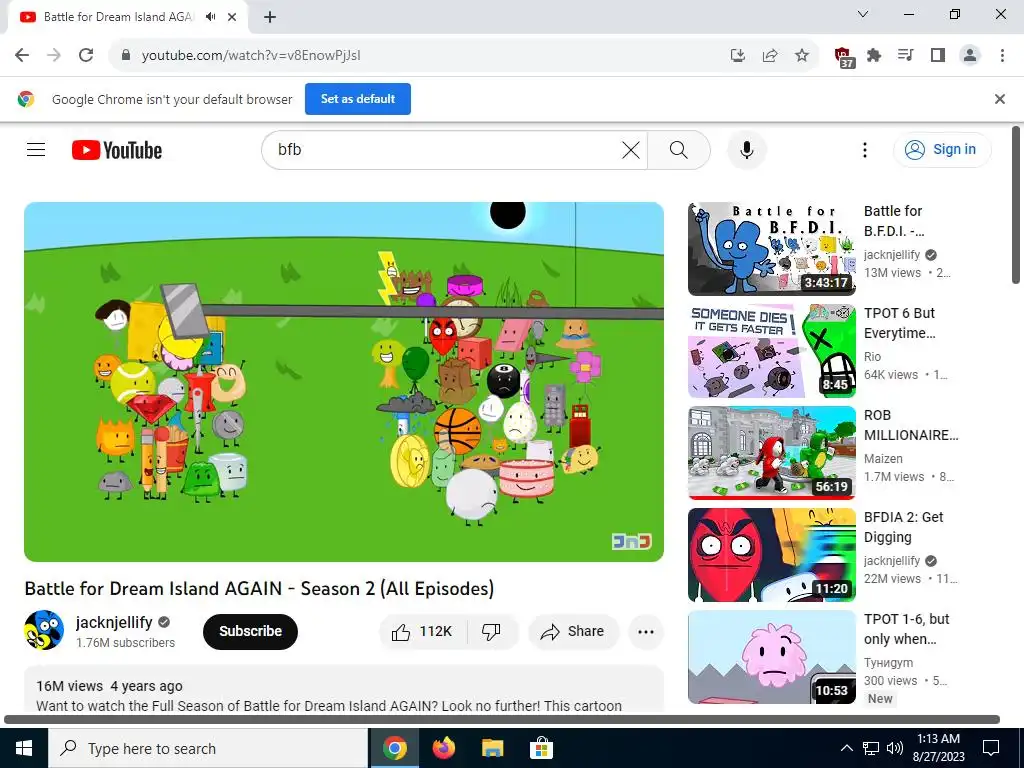This screenshot has width=1024, height=768.
Task: Click the vertical page scrollbar
Action: click(1017, 205)
